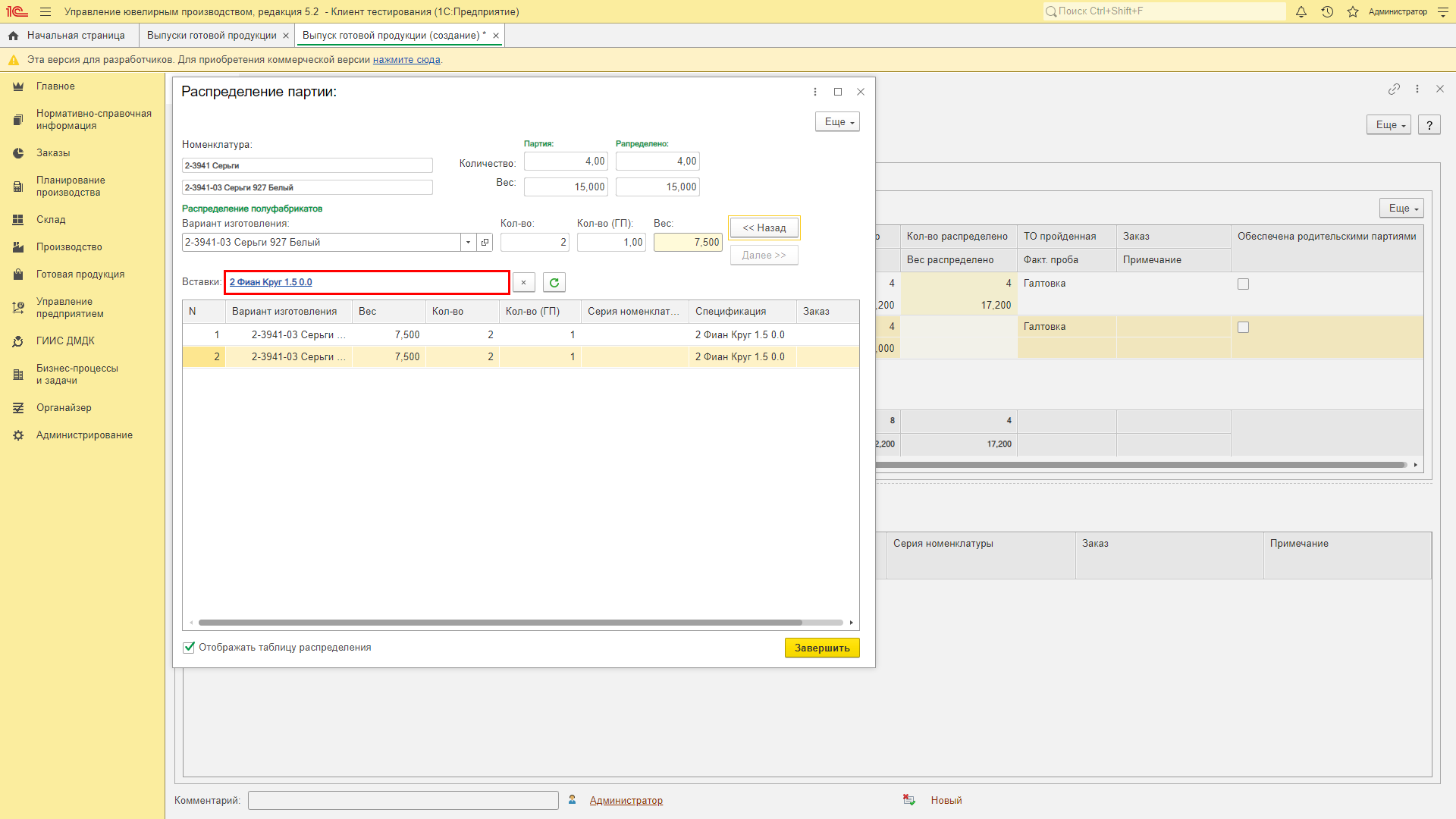Expand Вариант изготовления dropdown arrow
The width and height of the screenshot is (1456, 819).
point(468,243)
